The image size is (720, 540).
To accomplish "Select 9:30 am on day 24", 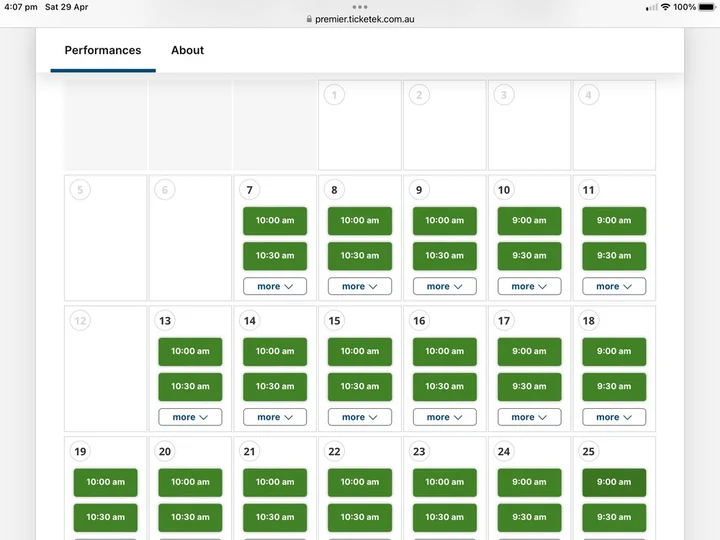I will tap(529, 518).
